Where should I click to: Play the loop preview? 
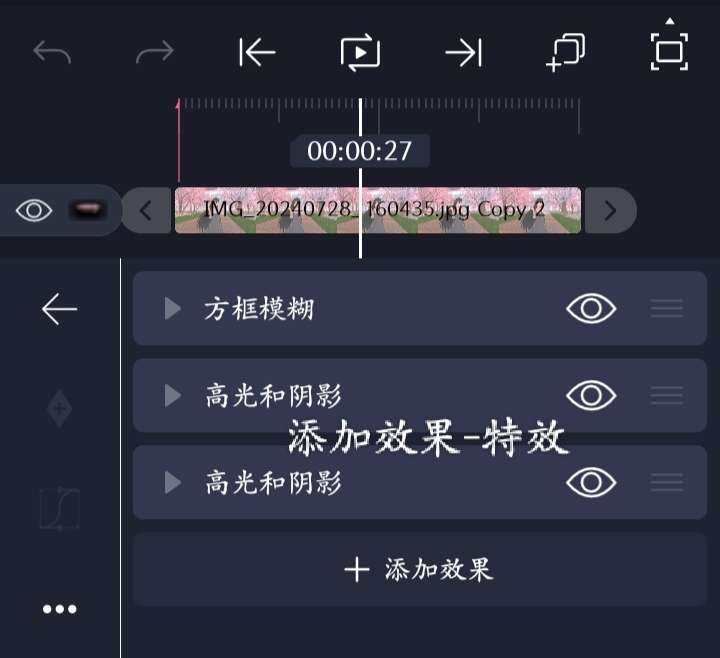(360, 52)
